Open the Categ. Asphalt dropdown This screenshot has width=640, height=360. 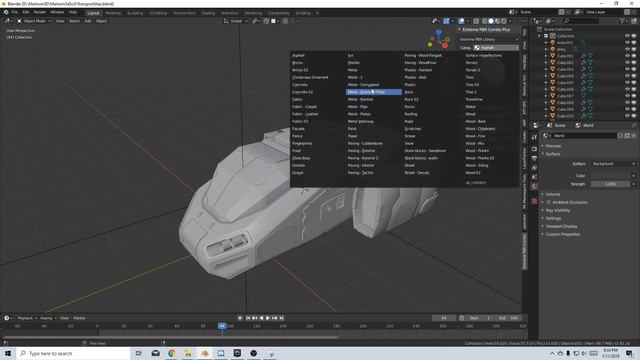[496, 48]
